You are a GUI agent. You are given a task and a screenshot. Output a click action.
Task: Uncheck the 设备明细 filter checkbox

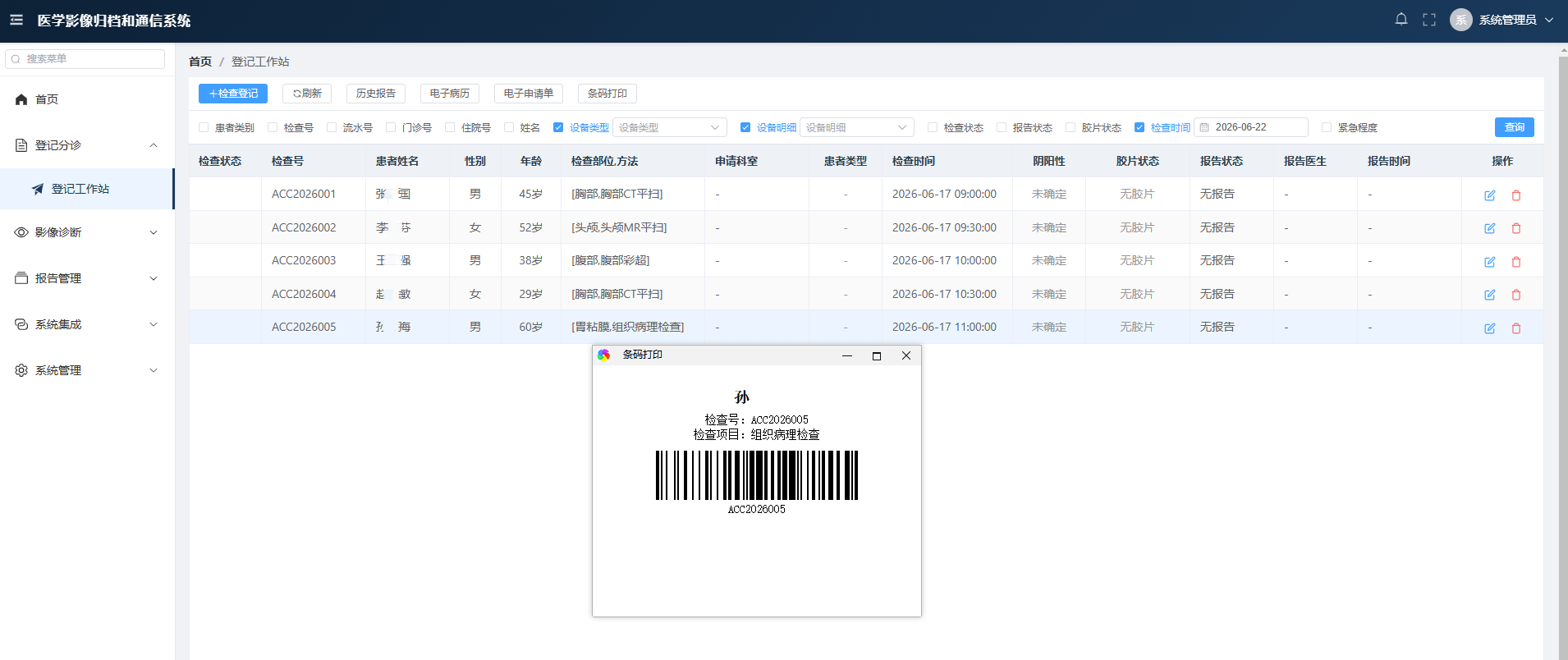coord(745,127)
